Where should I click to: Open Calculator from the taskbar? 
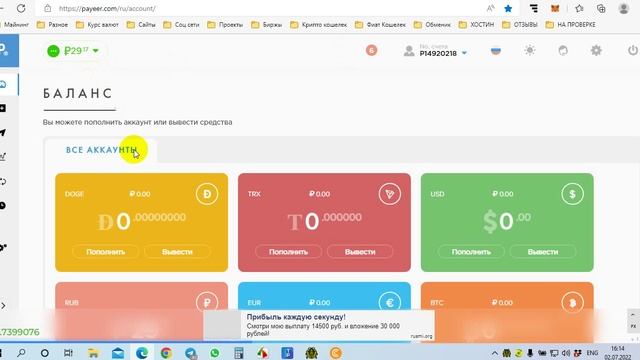coord(239,353)
